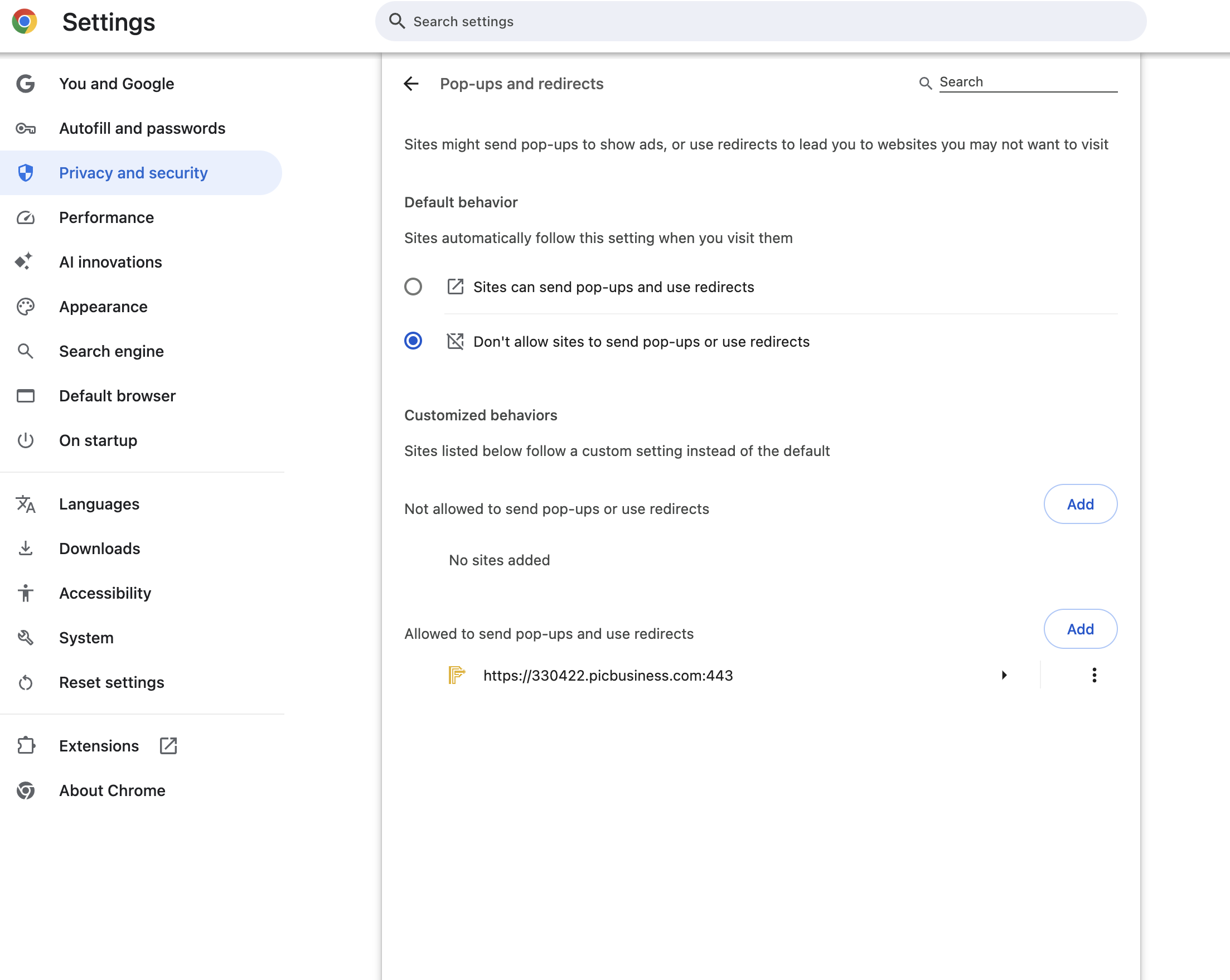Expand picbusiness.com site details arrow
Screen dimensions: 1230x980
click(x=1004, y=675)
